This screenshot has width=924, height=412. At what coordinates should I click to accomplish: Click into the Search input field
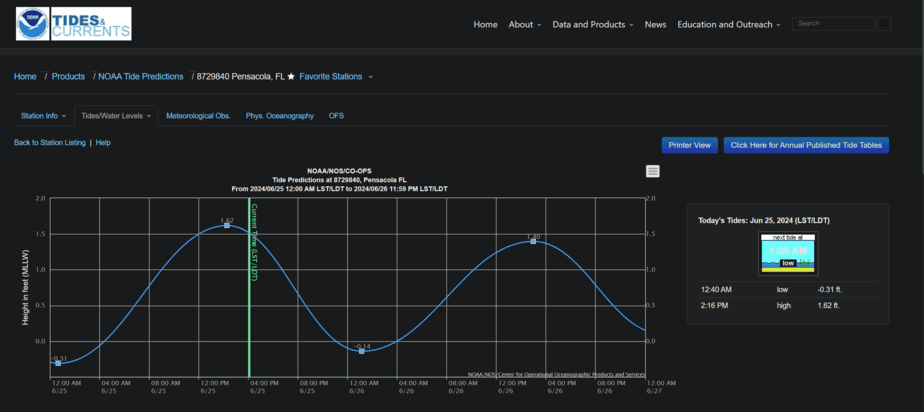click(x=832, y=23)
